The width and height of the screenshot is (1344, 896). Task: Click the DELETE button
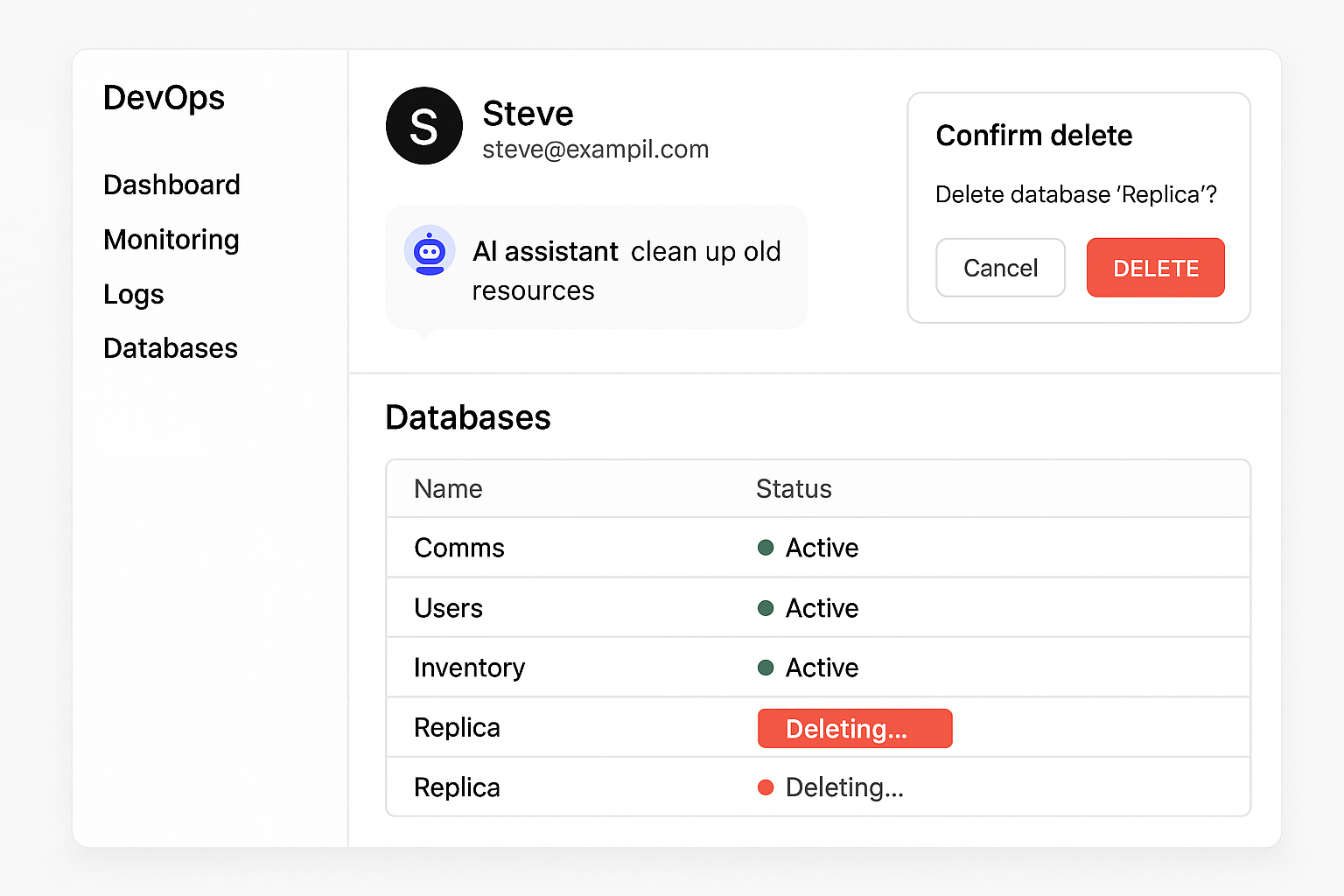[x=1155, y=268]
